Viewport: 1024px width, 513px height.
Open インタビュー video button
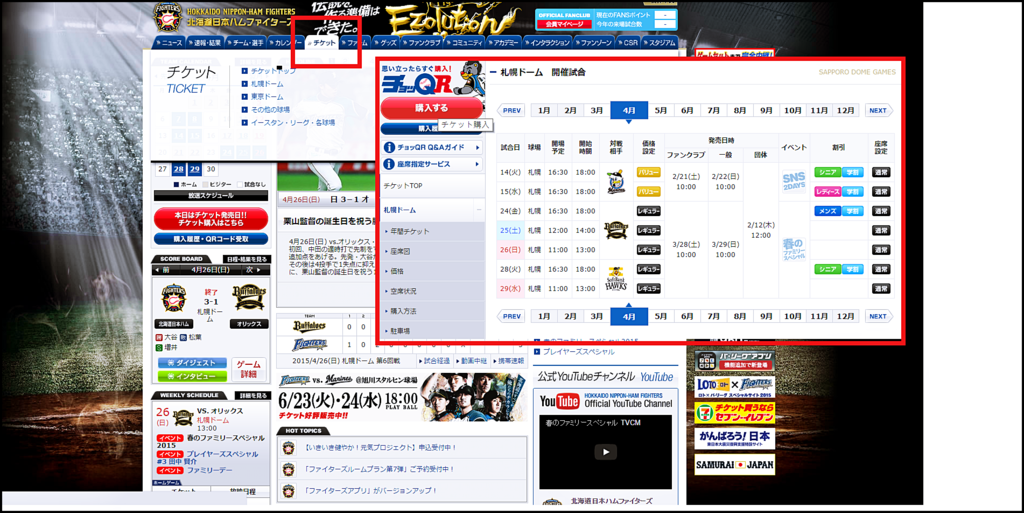click(x=192, y=377)
